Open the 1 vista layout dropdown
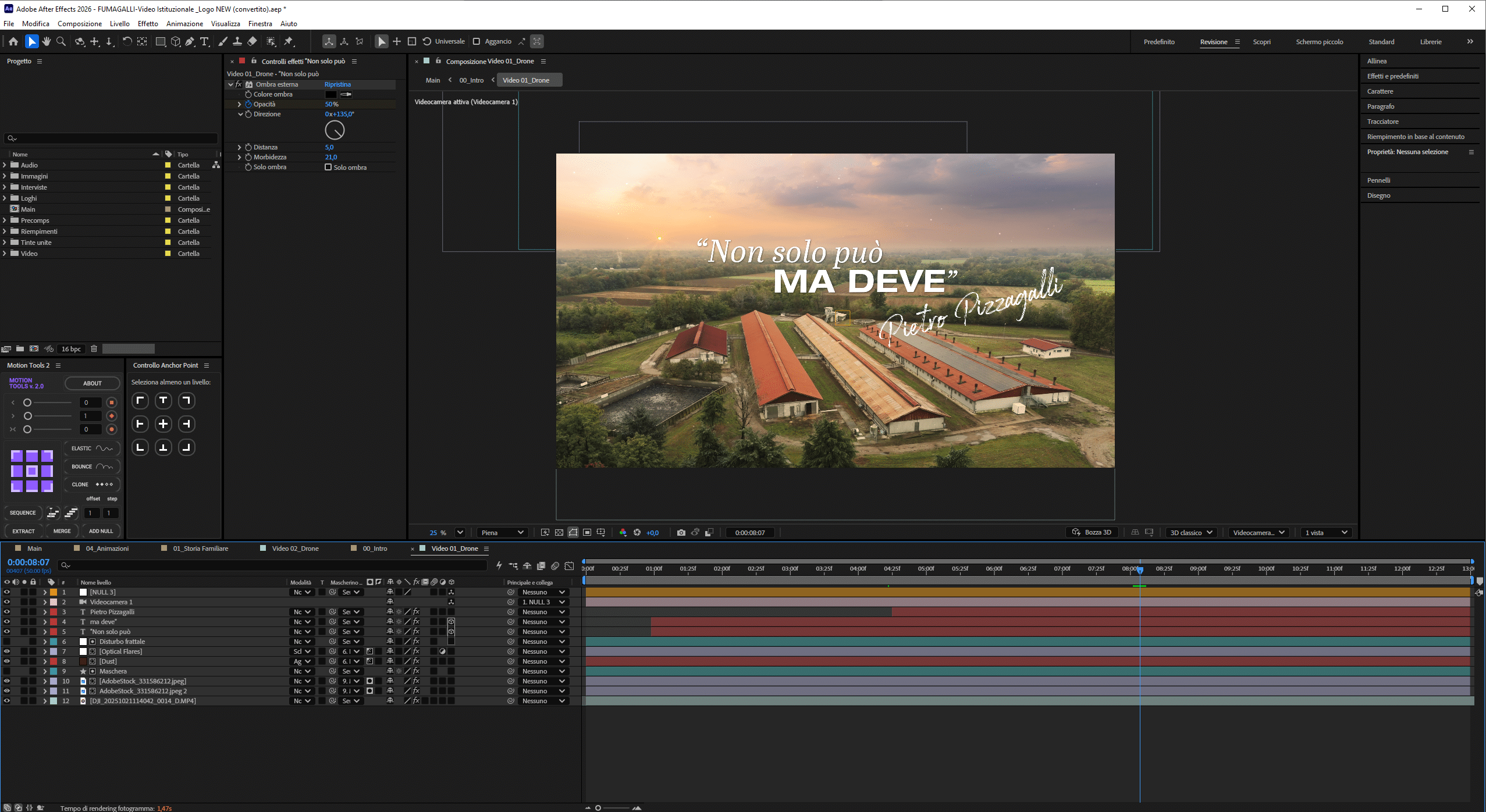This screenshot has height=812, width=1486. (x=1326, y=532)
